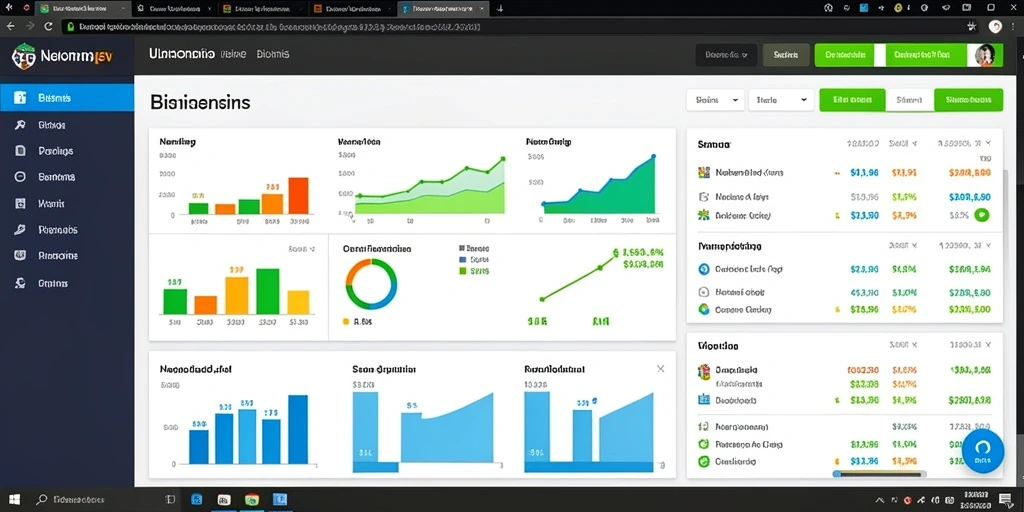This screenshot has height=512, width=1024.
Task: Open the document-page icon item in the sidebar
Action: [x=20, y=151]
